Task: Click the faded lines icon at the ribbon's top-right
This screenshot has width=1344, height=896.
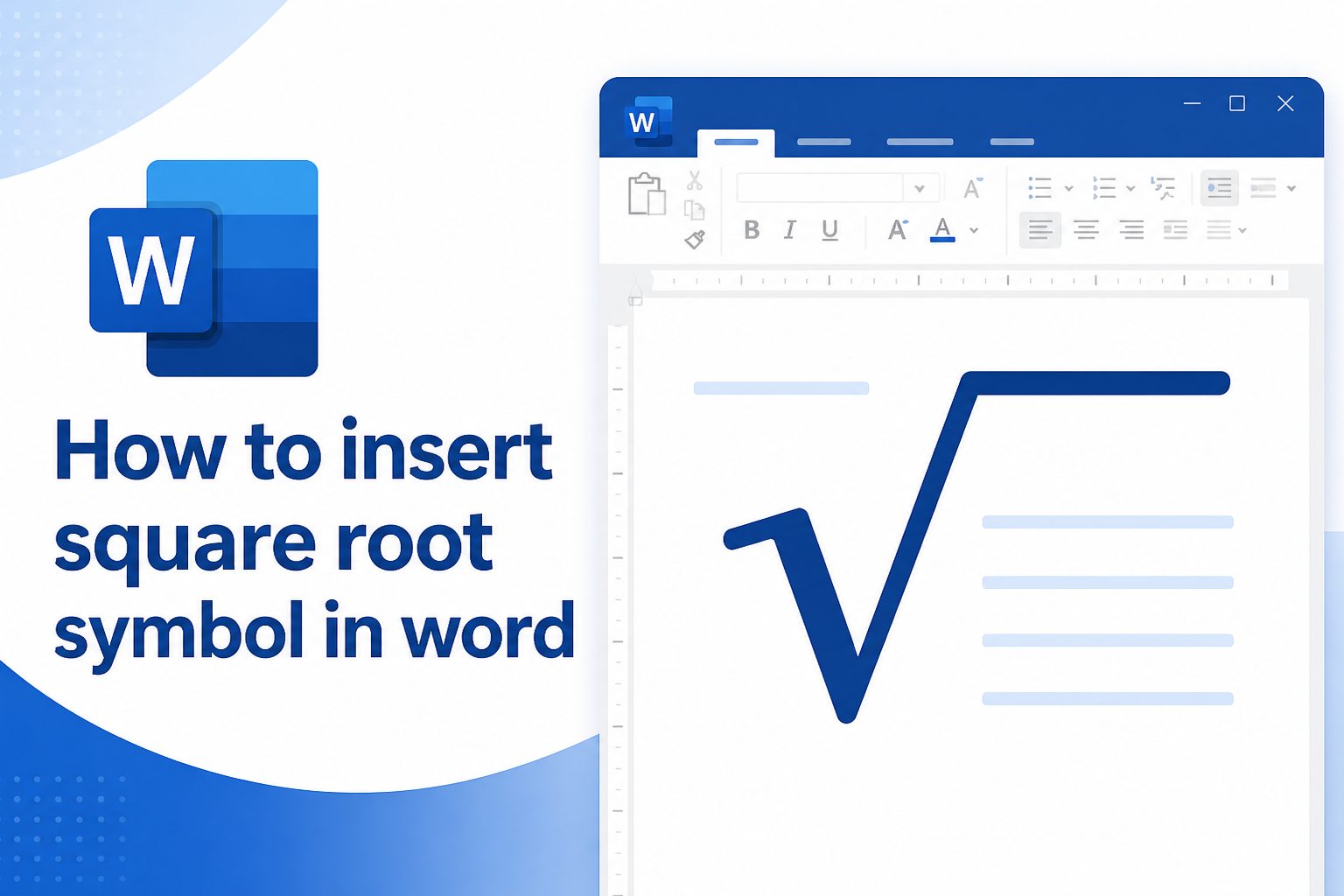Action: click(1263, 187)
